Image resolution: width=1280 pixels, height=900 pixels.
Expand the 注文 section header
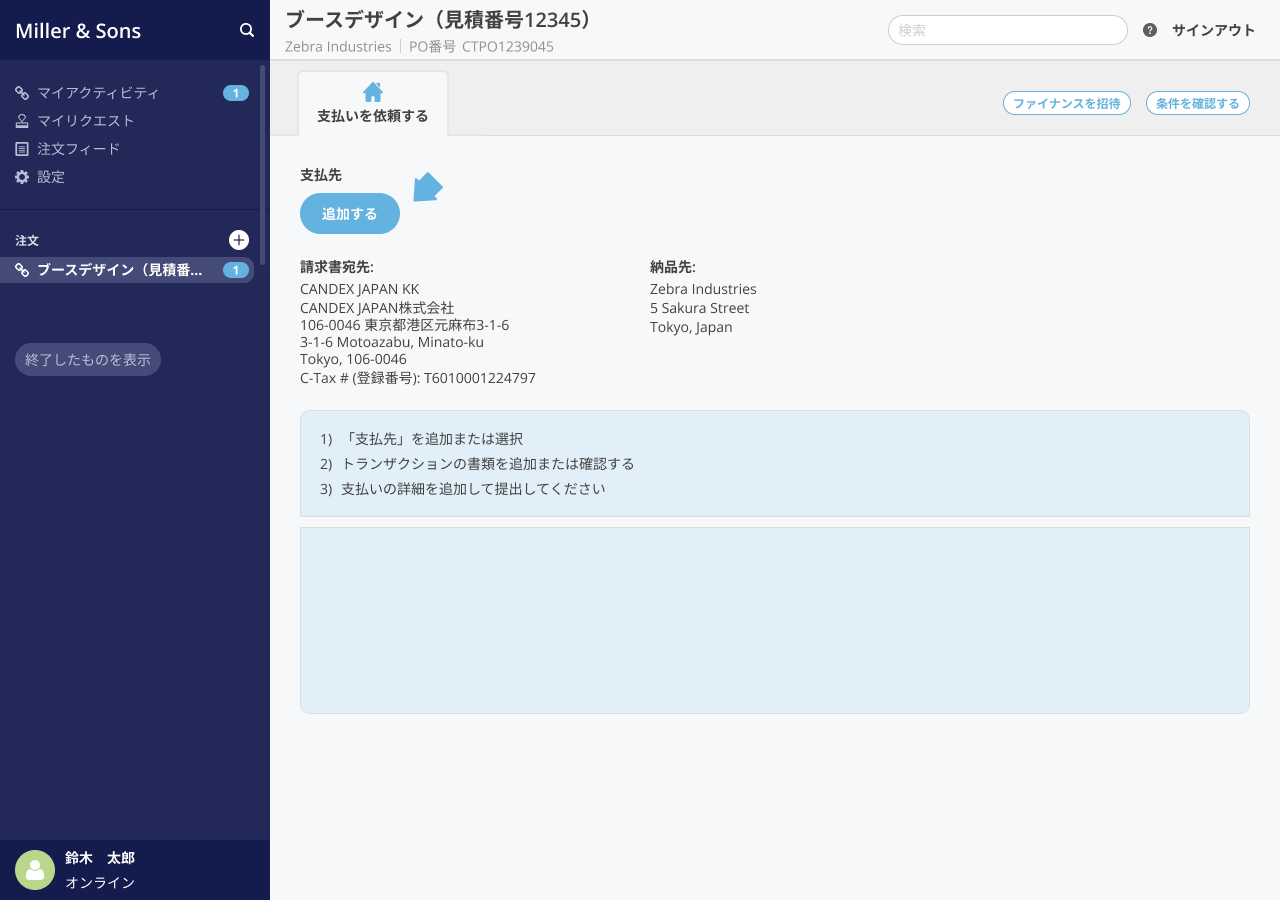26,240
